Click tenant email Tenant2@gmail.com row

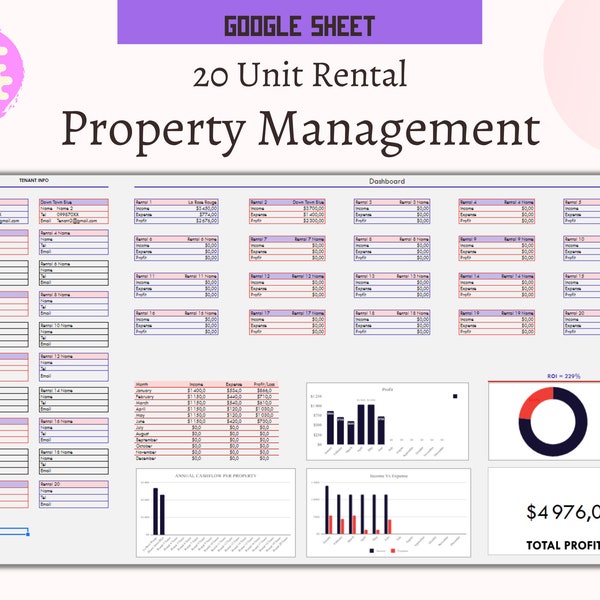click(x=74, y=220)
